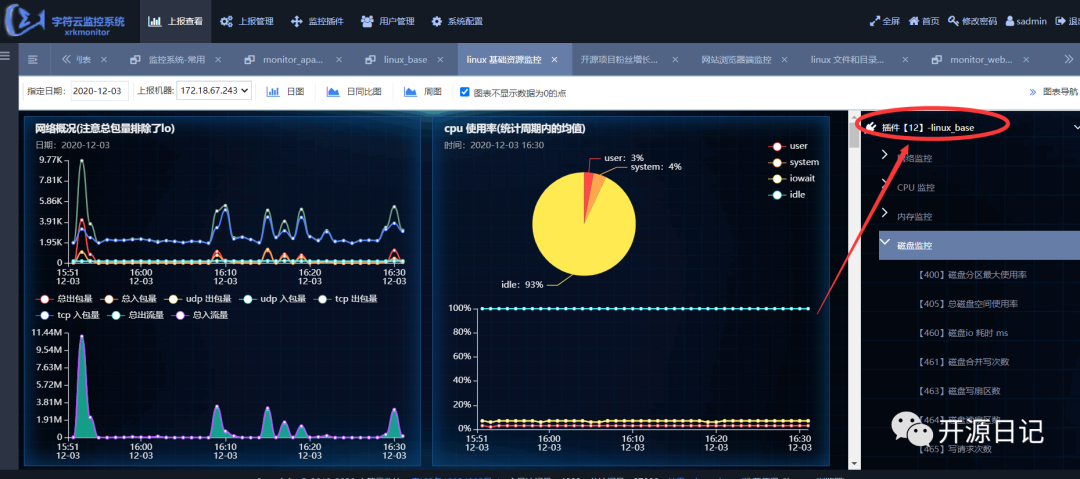
Task: Open the 上报管理 menu
Action: [x=247, y=21]
